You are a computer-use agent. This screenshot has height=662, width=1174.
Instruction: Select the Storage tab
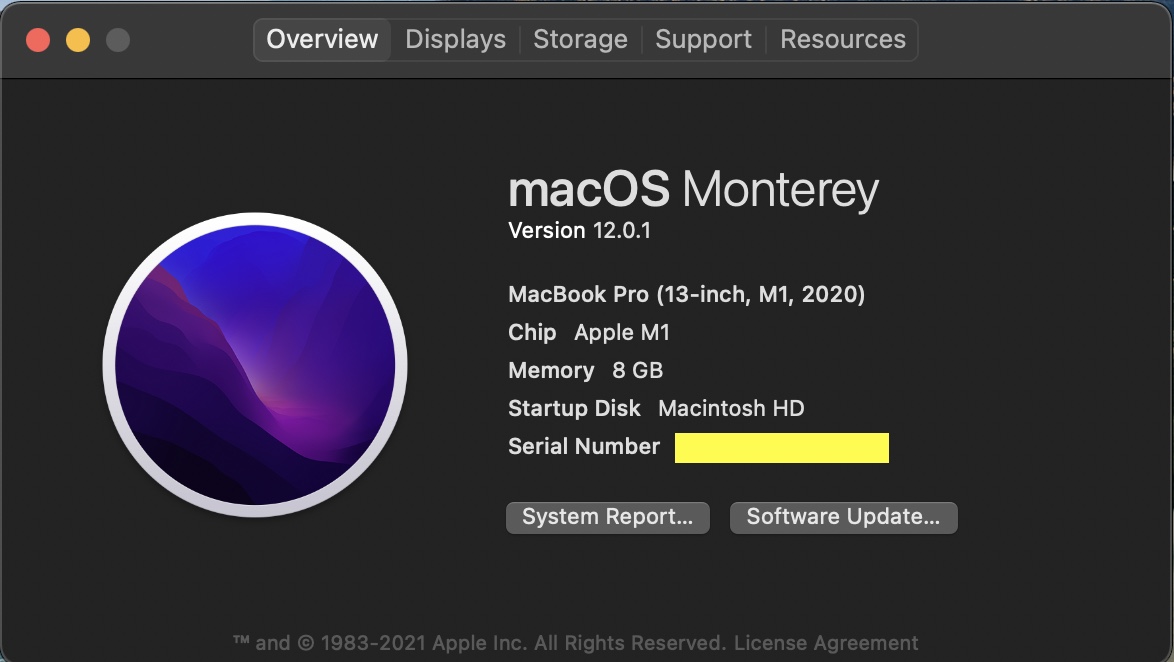(x=580, y=40)
